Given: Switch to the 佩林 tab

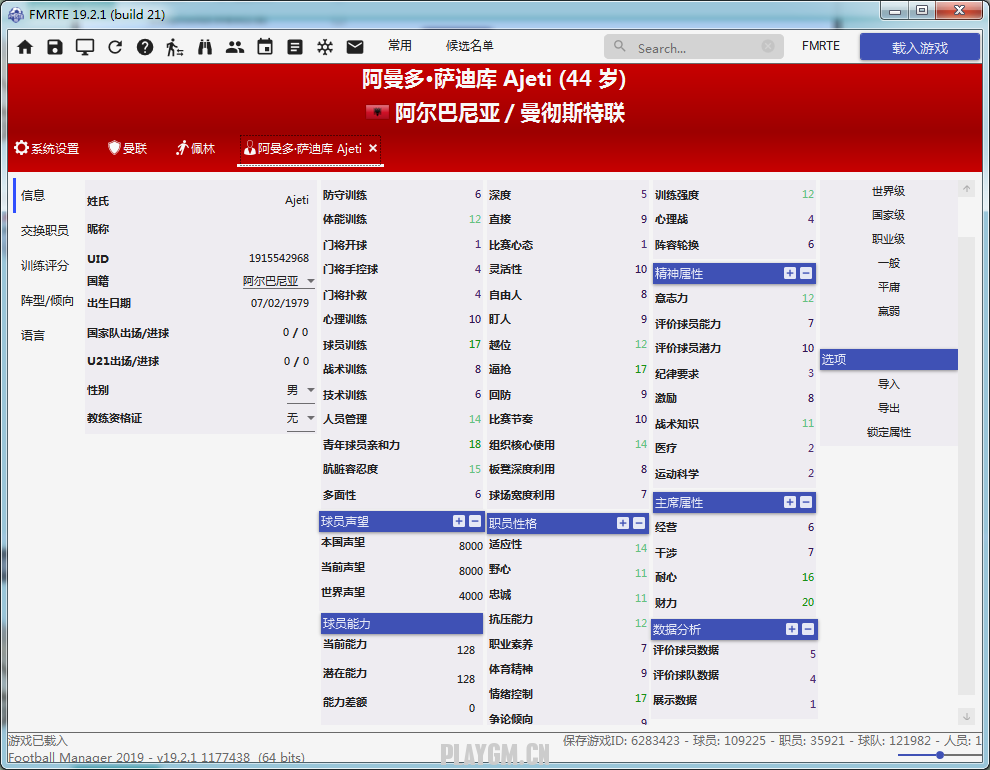Looking at the screenshot, I should 196,148.
